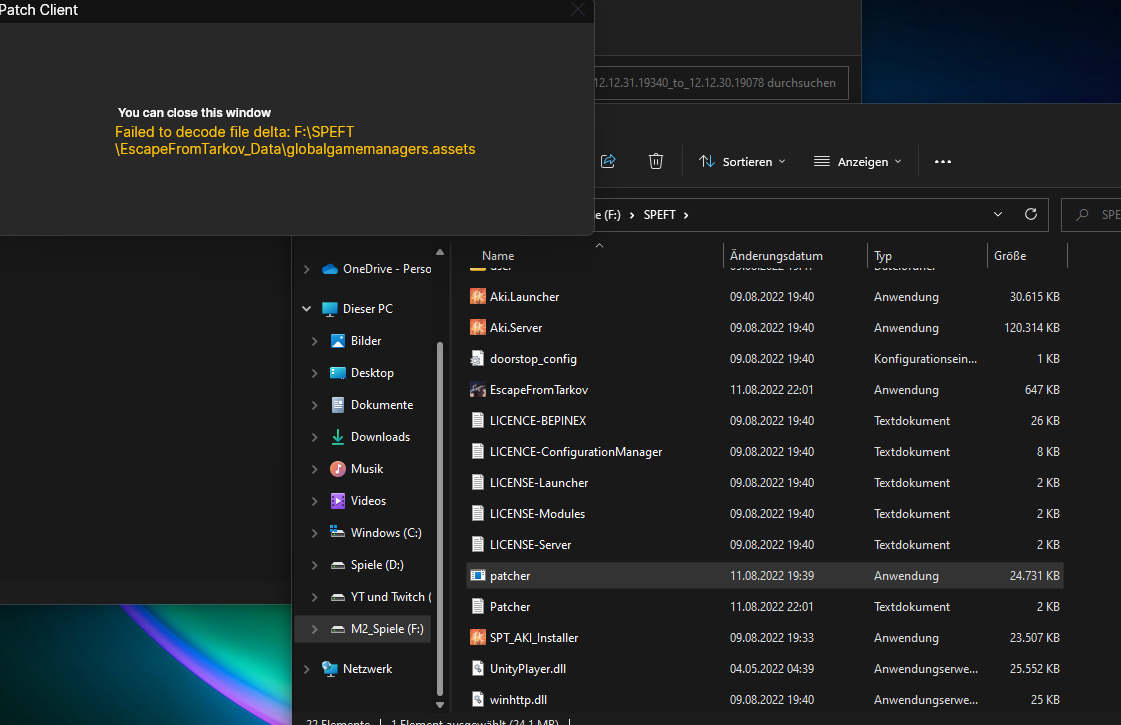Viewport: 1121px width, 725px height.
Task: Click navigation pane scroll-up arrow
Action: (440, 252)
